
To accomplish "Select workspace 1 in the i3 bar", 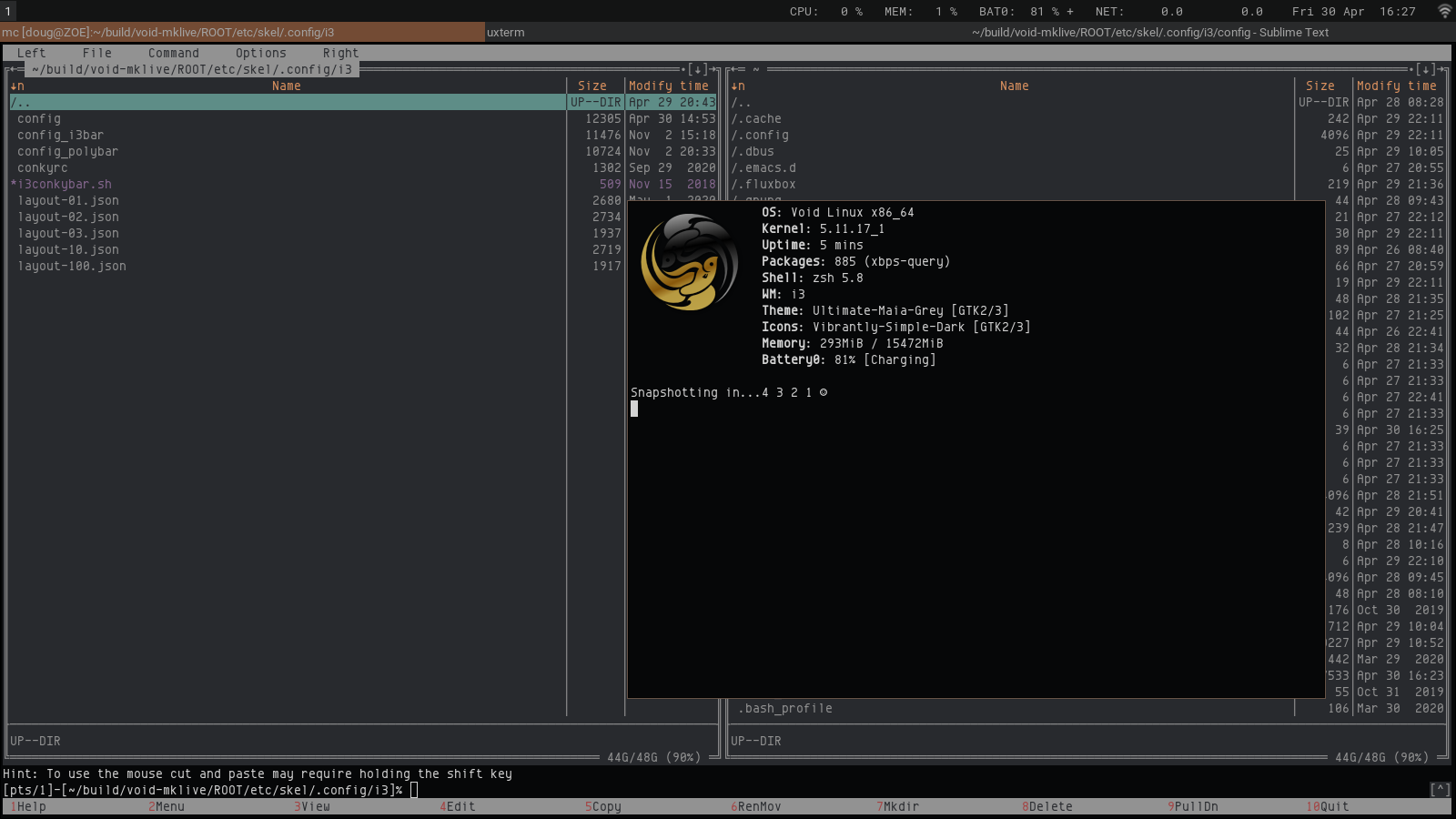I will click(8, 11).
